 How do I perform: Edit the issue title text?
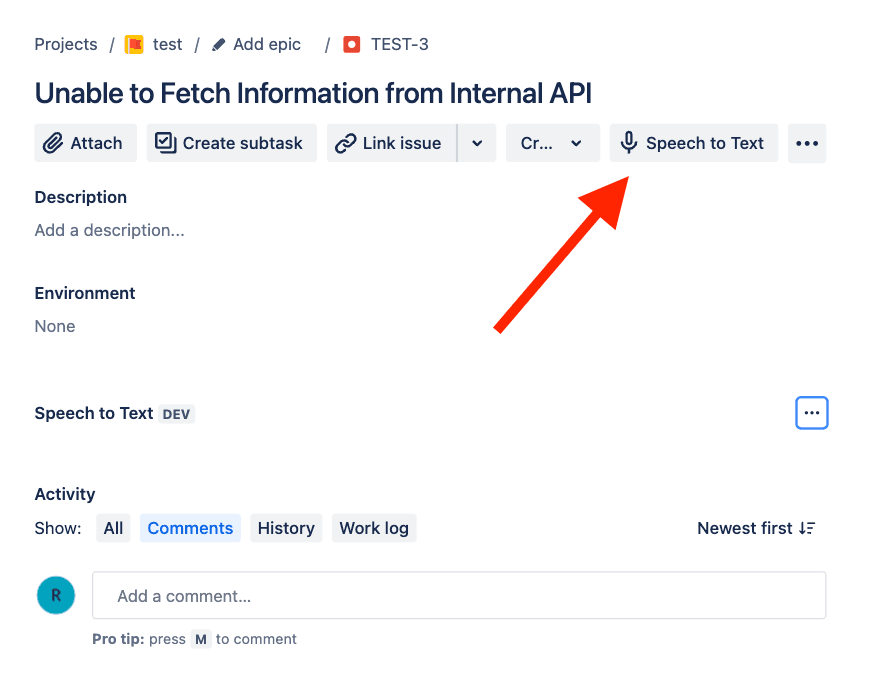pyautogui.click(x=313, y=93)
